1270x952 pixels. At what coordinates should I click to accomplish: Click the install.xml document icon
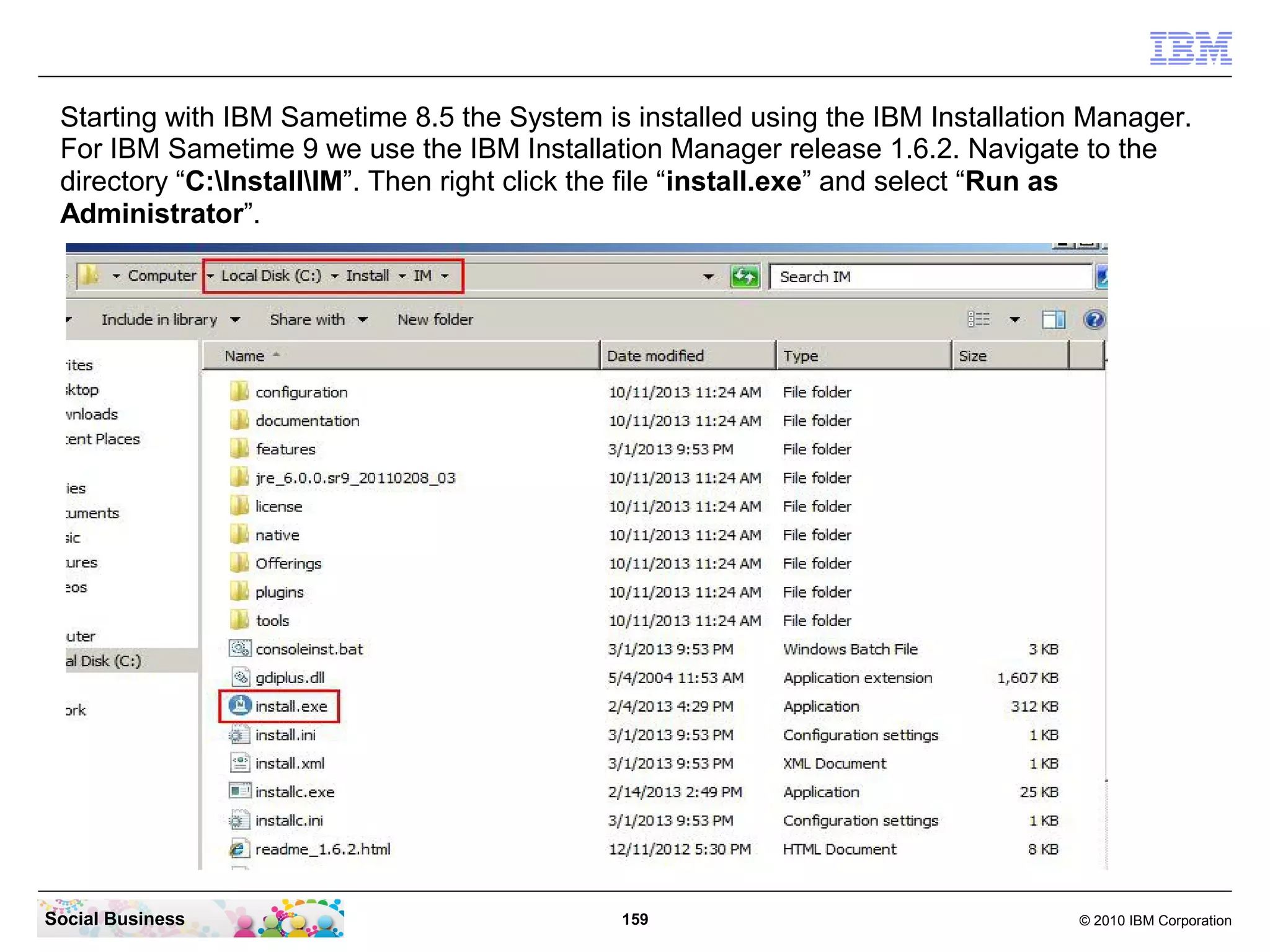point(239,763)
